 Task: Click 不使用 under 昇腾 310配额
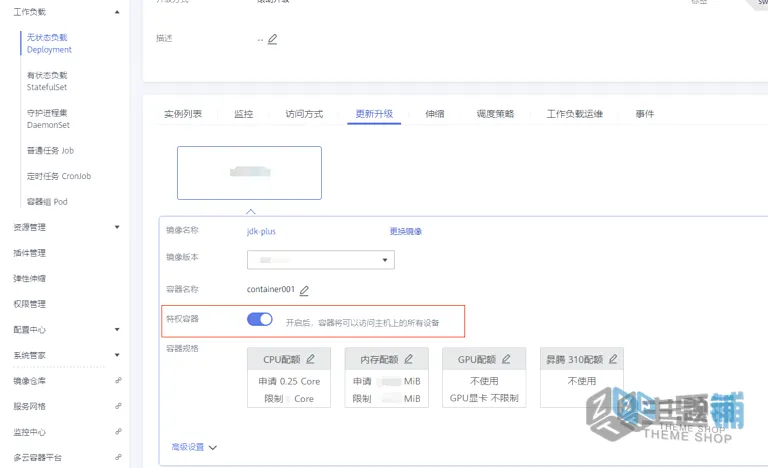click(581, 381)
